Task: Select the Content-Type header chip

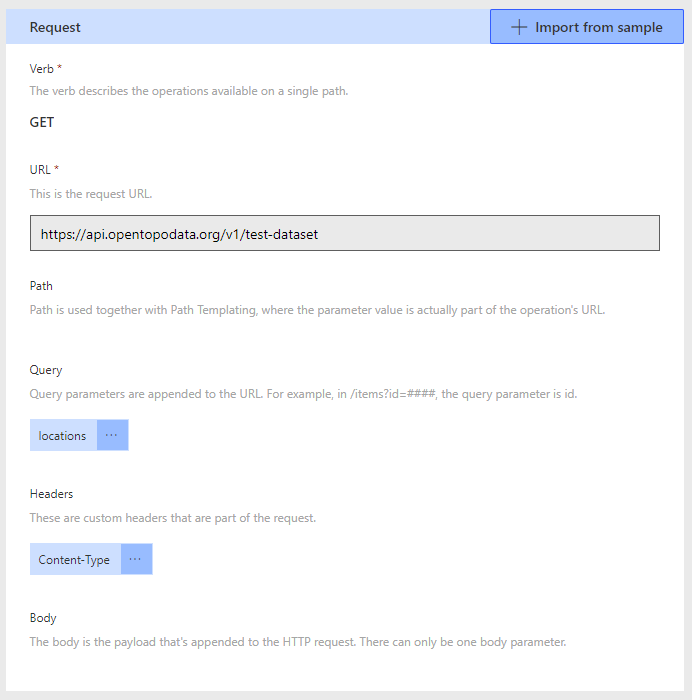Action: point(75,559)
